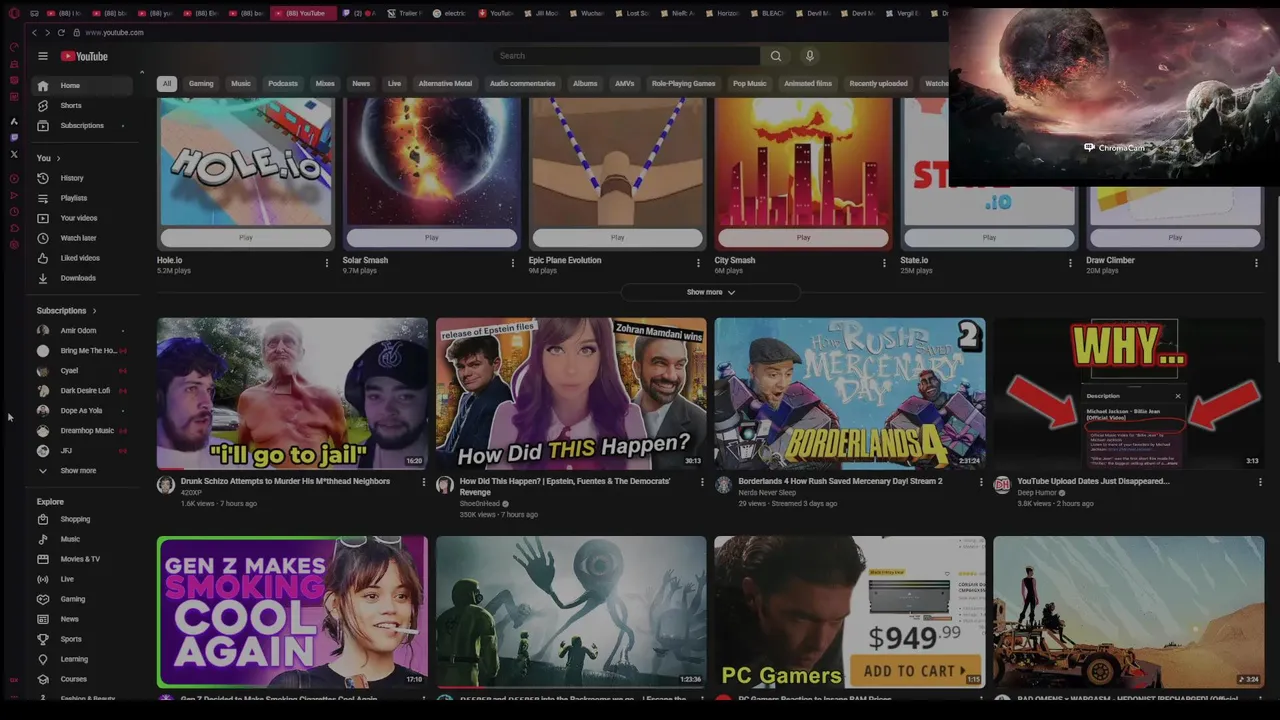Open Gaming under Explore
Image resolution: width=1280 pixels, height=720 pixels.
82,599
